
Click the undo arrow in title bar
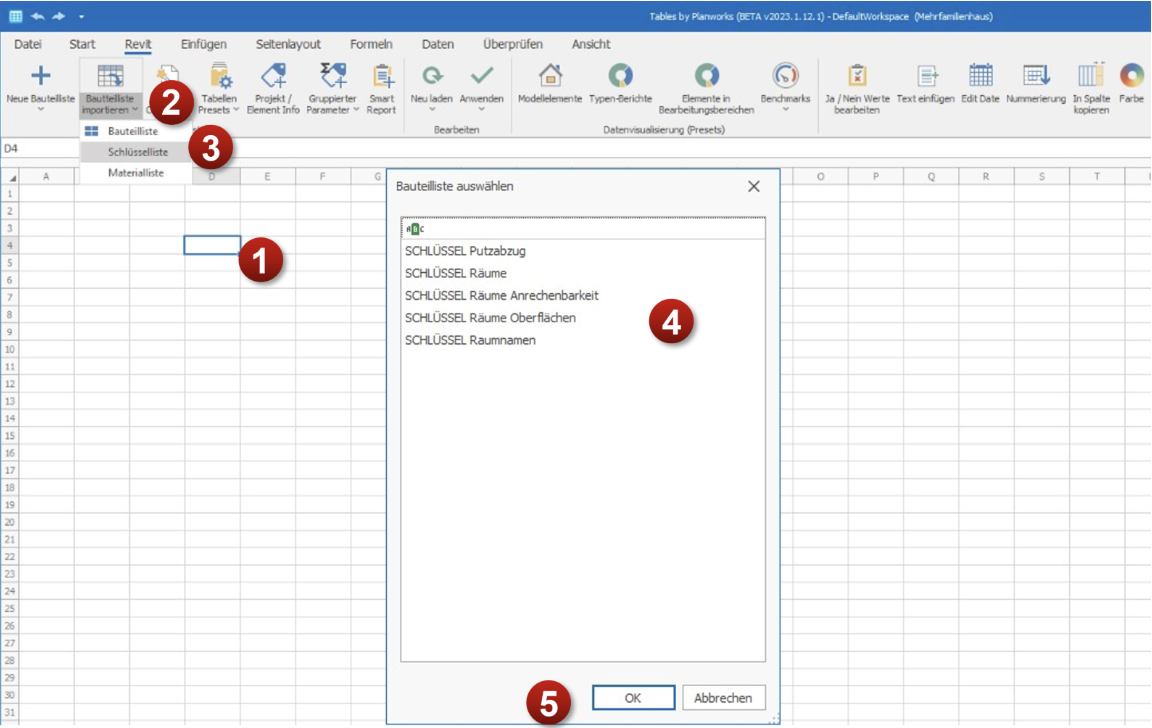[x=37, y=16]
